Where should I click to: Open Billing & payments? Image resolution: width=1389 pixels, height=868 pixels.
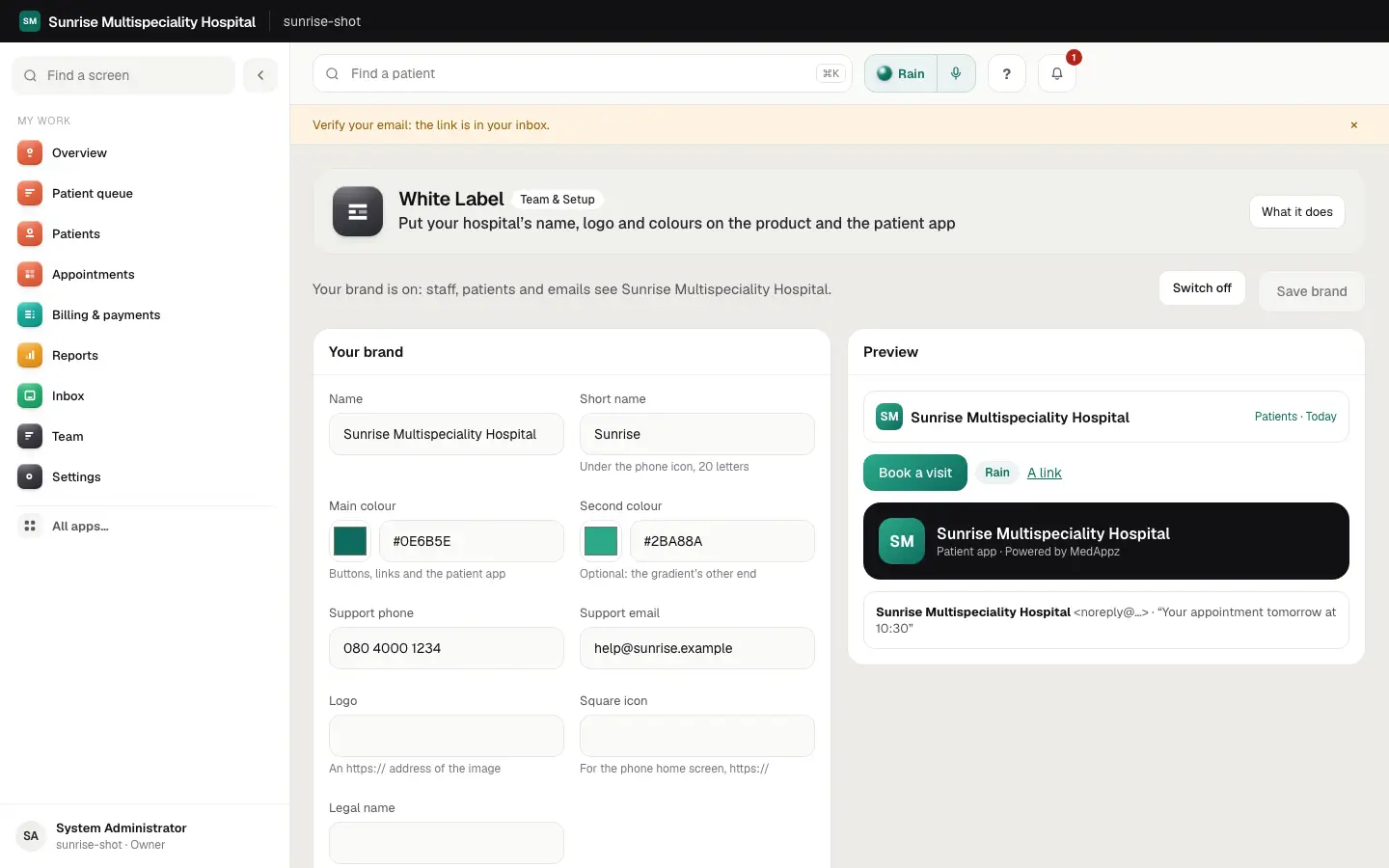click(x=145, y=315)
